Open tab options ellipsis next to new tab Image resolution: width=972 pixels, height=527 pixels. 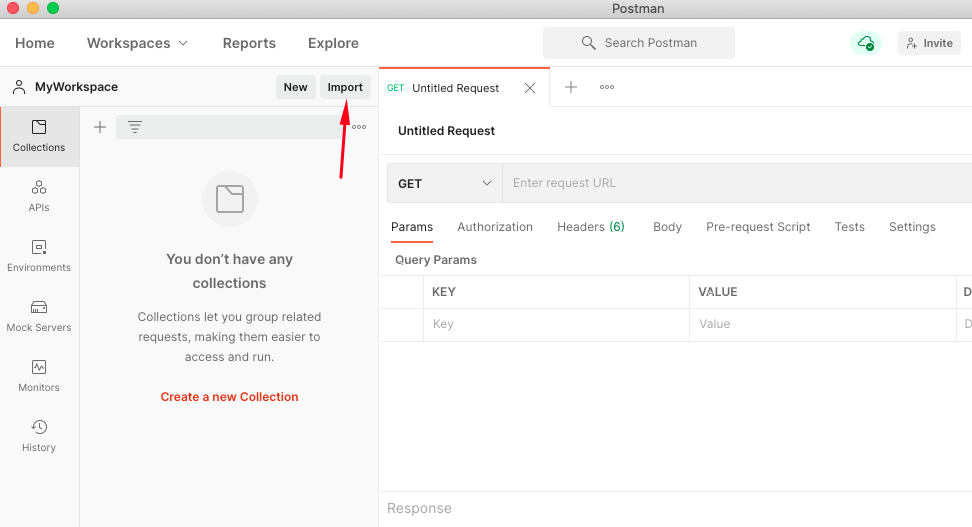(x=607, y=87)
